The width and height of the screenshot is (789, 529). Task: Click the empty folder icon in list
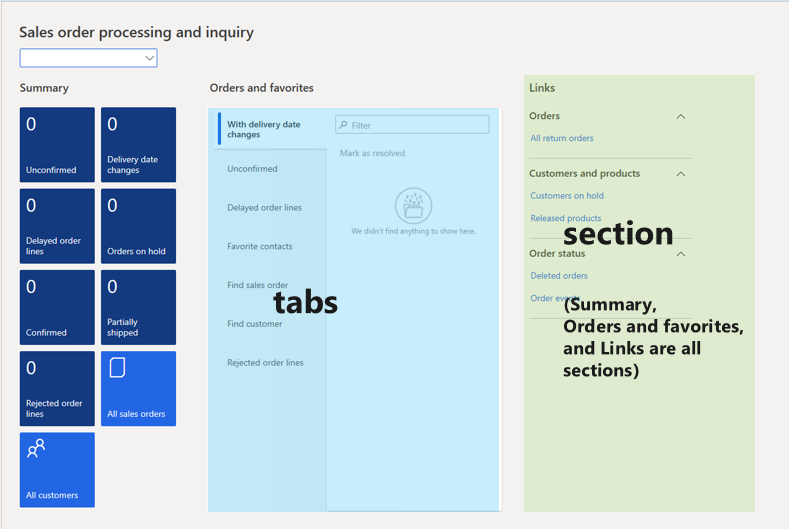[x=414, y=206]
